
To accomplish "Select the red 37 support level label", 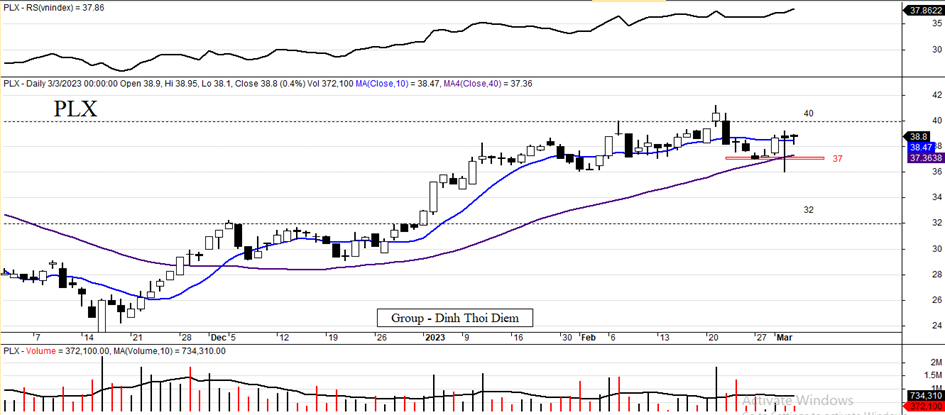I will coord(837,158).
